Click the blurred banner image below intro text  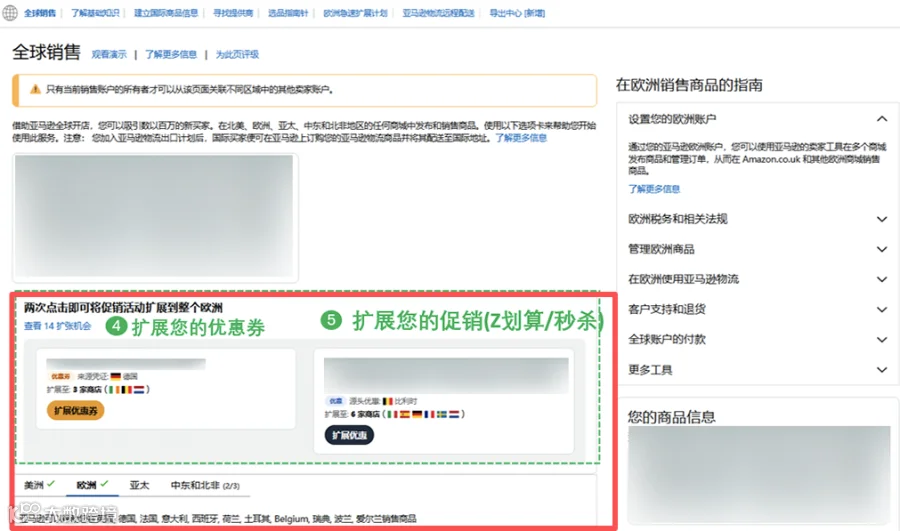click(155, 218)
